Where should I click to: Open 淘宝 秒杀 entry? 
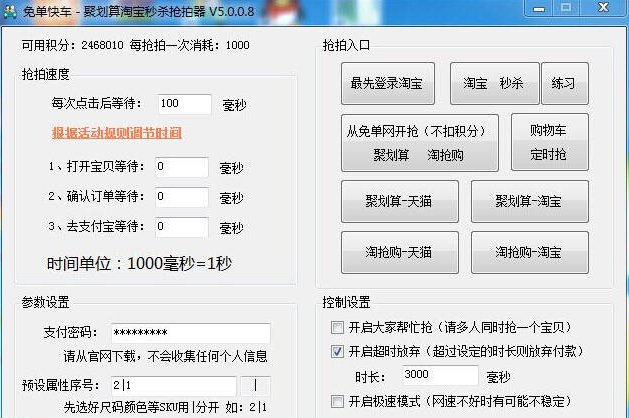(495, 83)
